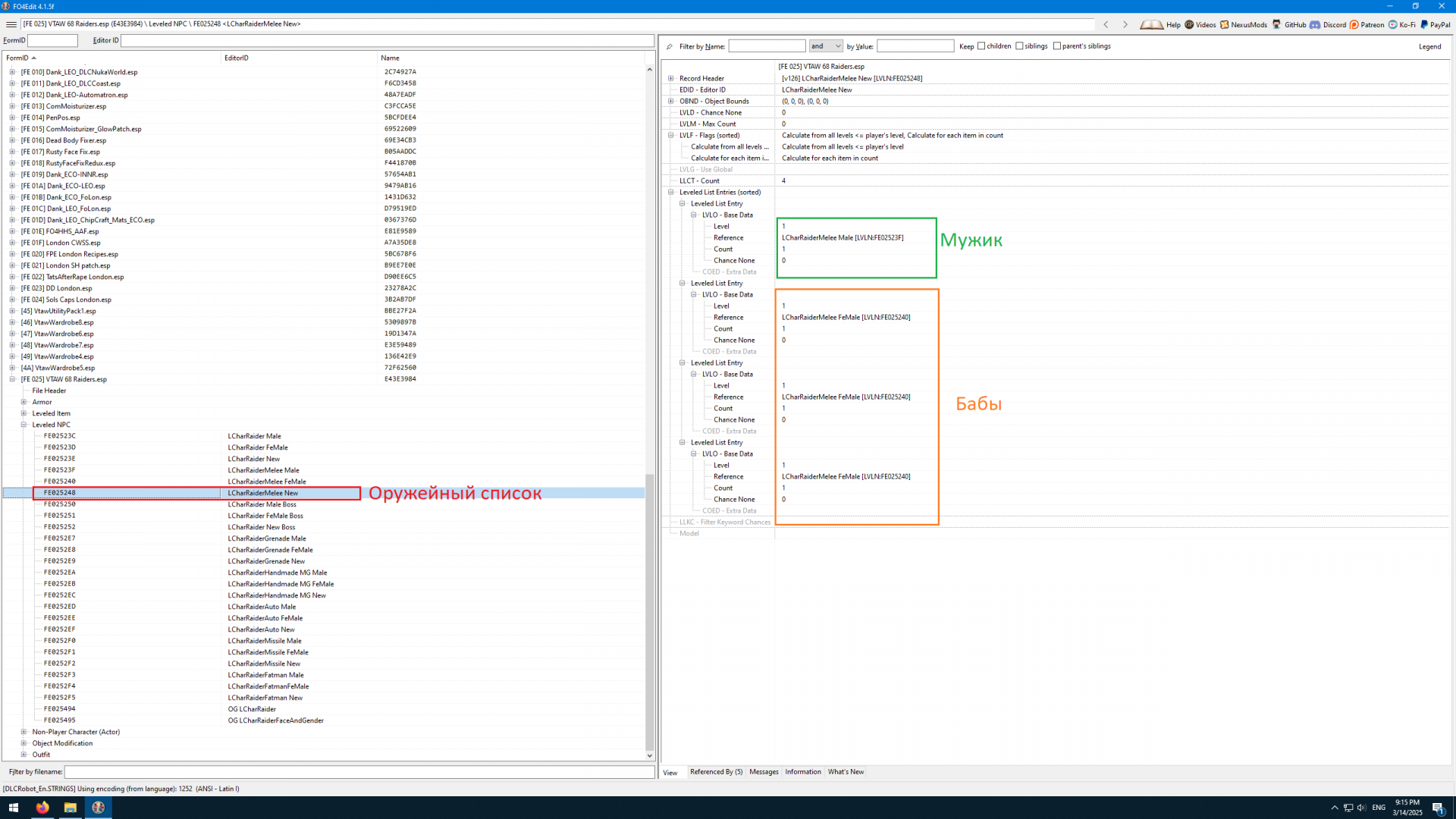Click the Filter by filename input field
1456x819 pixels.
pos(359,772)
